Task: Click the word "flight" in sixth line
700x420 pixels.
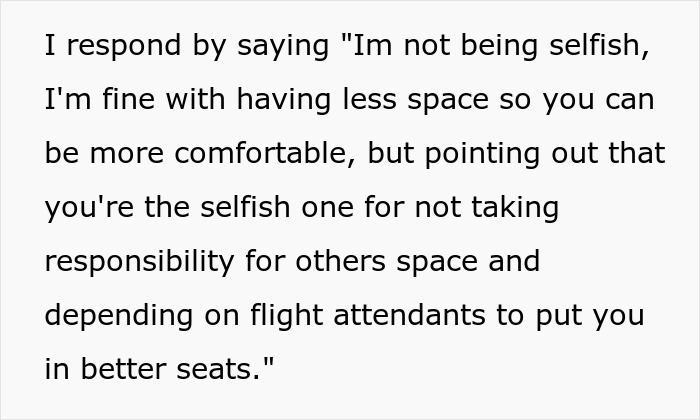Action: click(x=287, y=316)
